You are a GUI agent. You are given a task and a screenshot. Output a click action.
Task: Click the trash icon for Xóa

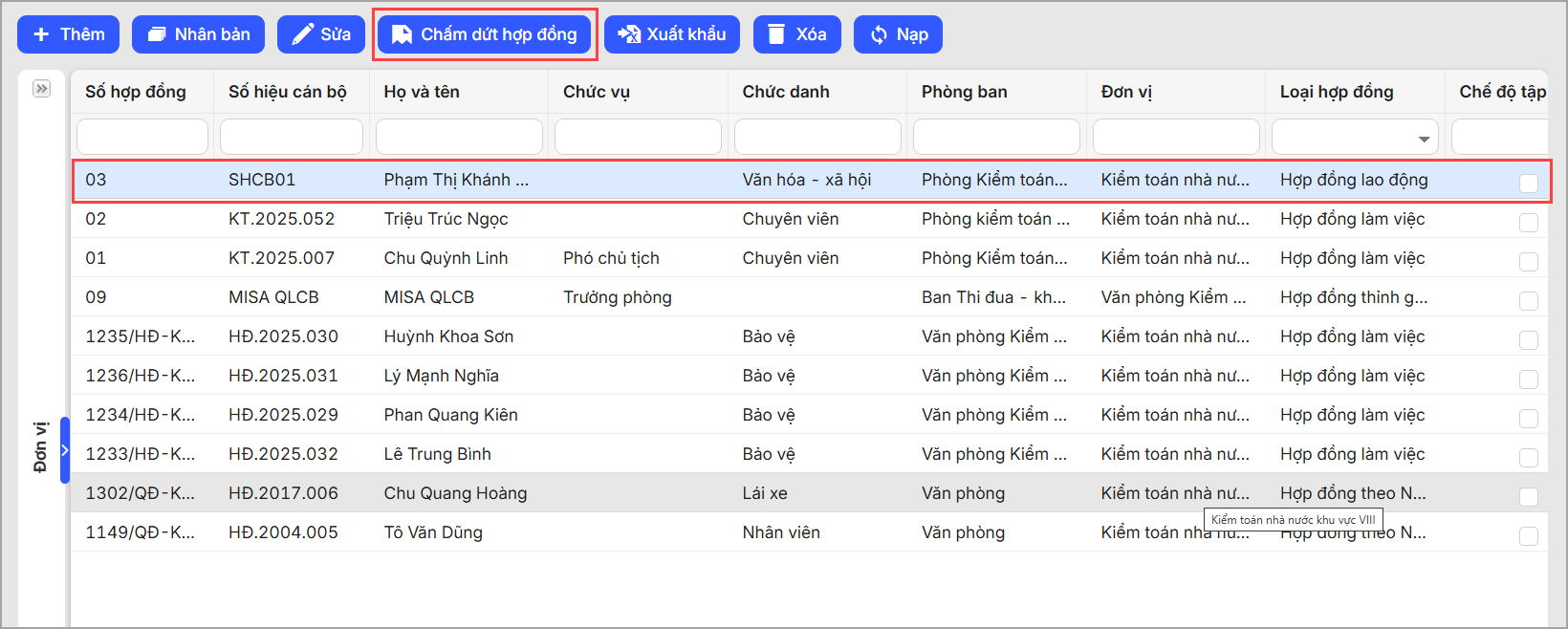point(777,34)
